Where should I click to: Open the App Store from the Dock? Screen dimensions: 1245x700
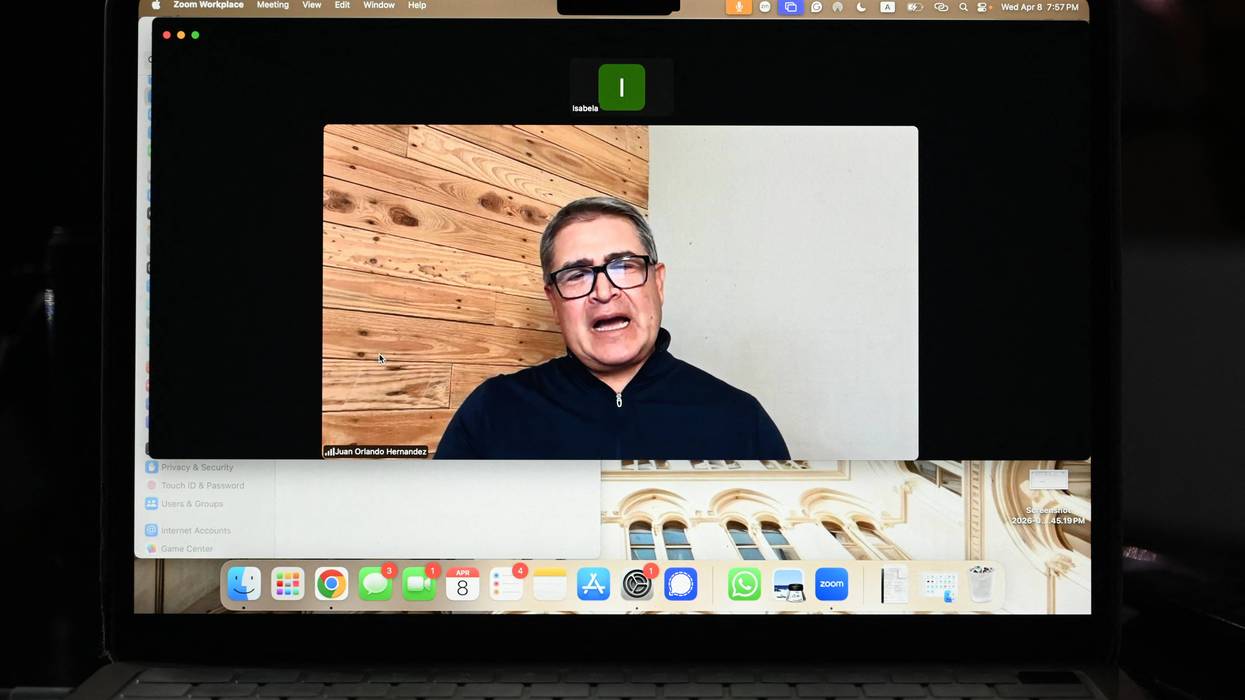point(593,584)
